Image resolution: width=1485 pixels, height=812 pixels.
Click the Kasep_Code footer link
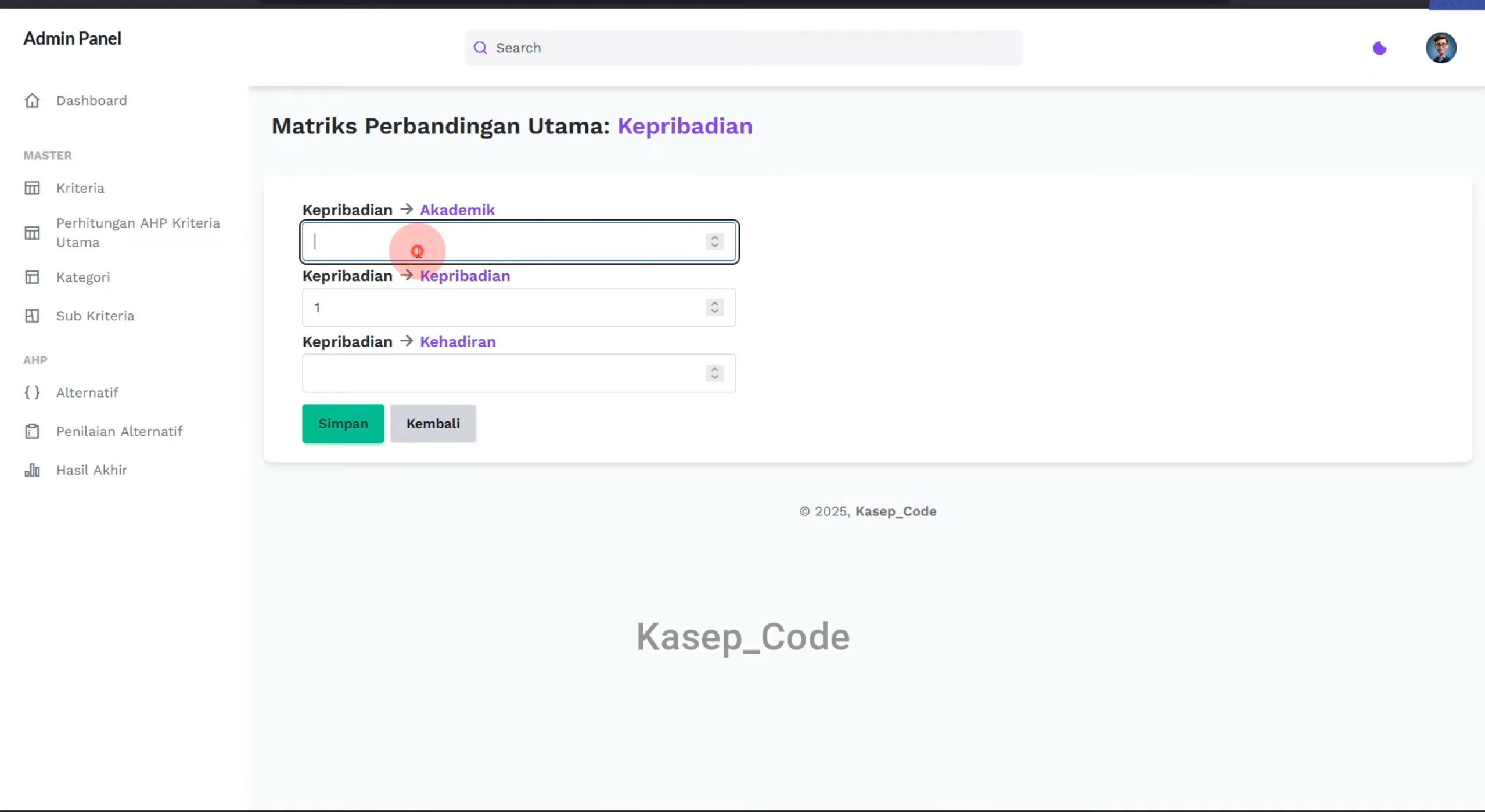[896, 511]
